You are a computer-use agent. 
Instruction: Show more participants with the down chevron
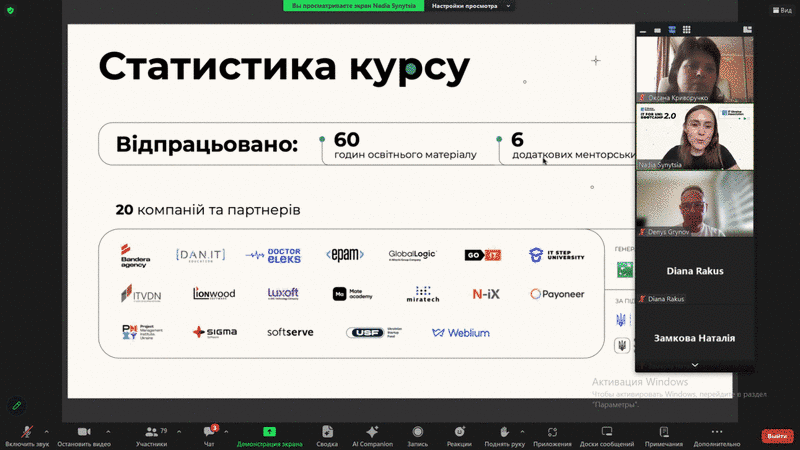click(694, 365)
